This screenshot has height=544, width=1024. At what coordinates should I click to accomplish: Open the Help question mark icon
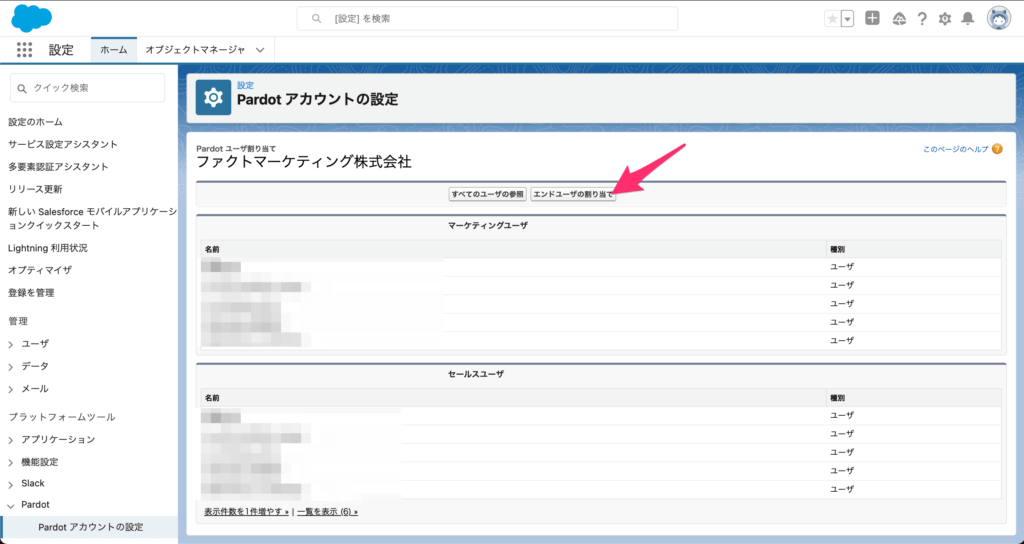tap(921, 19)
